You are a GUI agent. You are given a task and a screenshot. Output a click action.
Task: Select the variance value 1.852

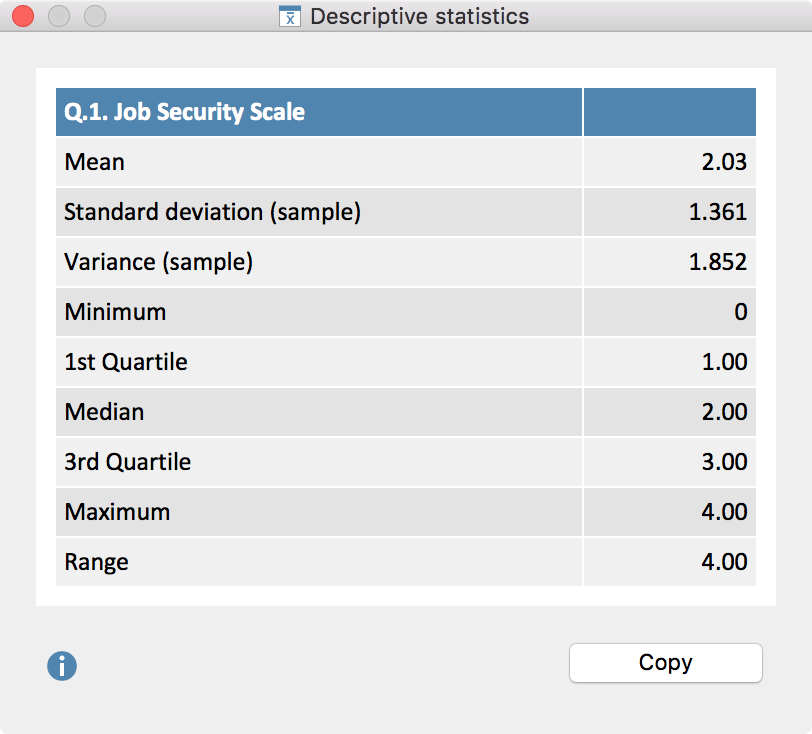[718, 262]
